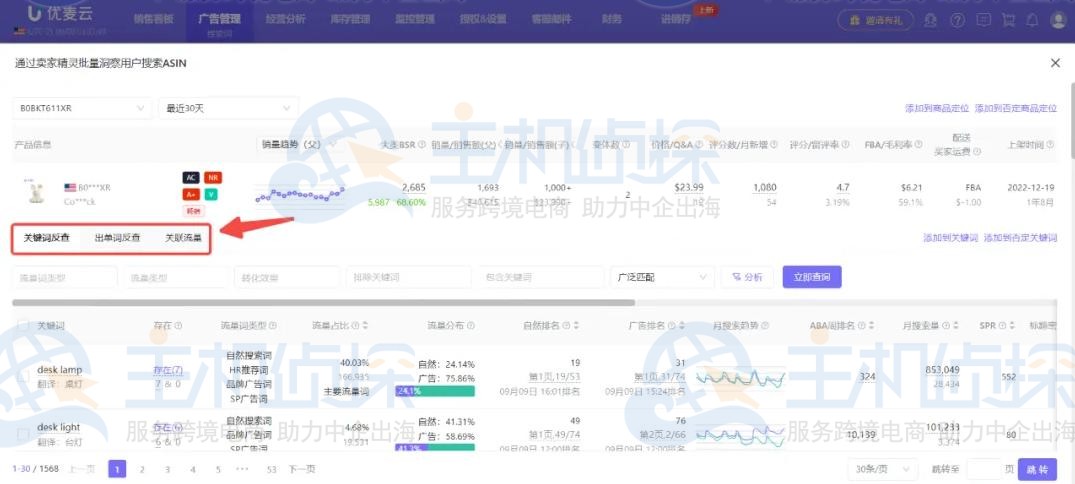The height and width of the screenshot is (484, 1075).
Task: Click the horizontal table scrollbar
Action: pos(324,302)
